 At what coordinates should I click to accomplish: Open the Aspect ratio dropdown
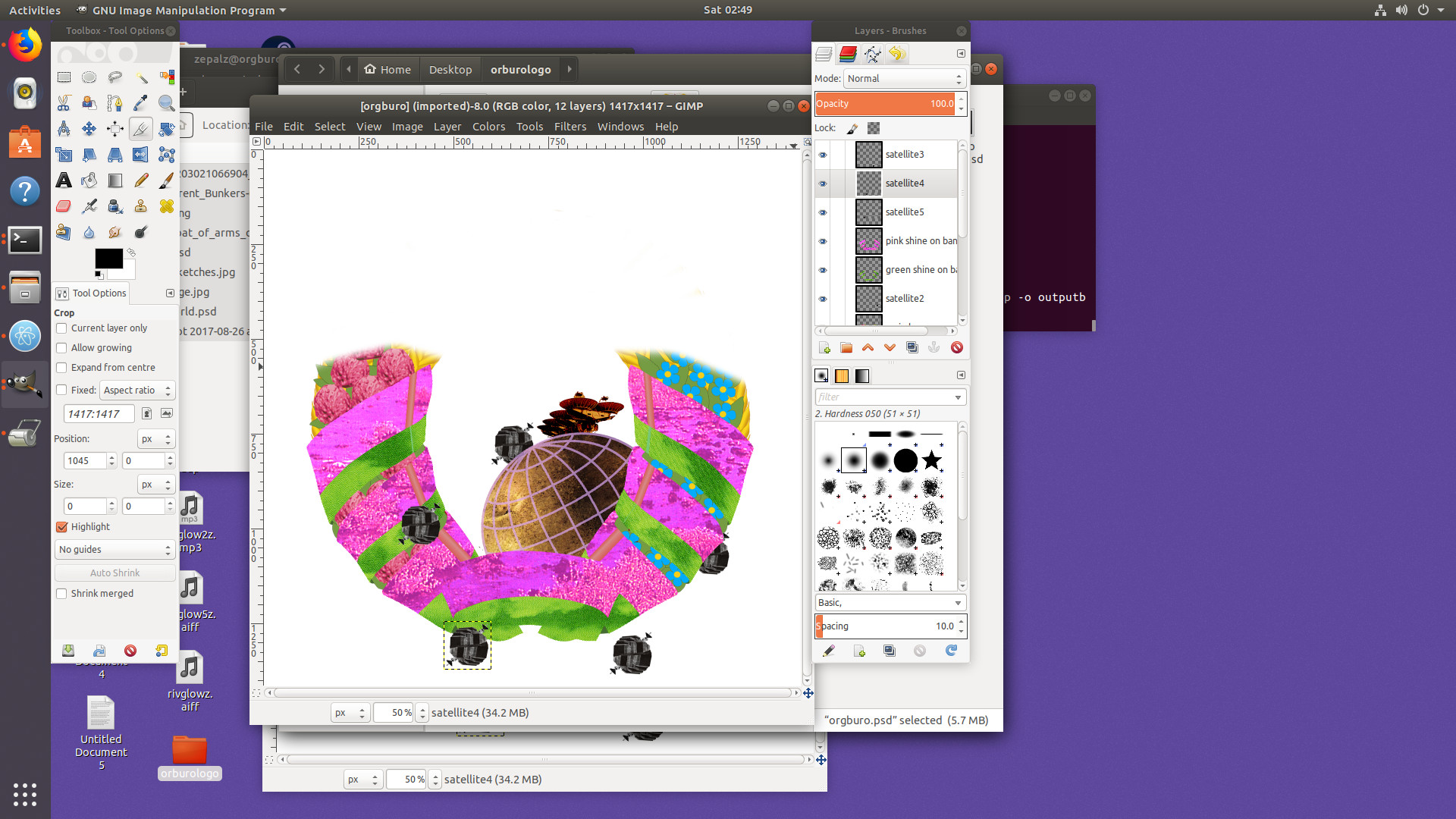(138, 391)
